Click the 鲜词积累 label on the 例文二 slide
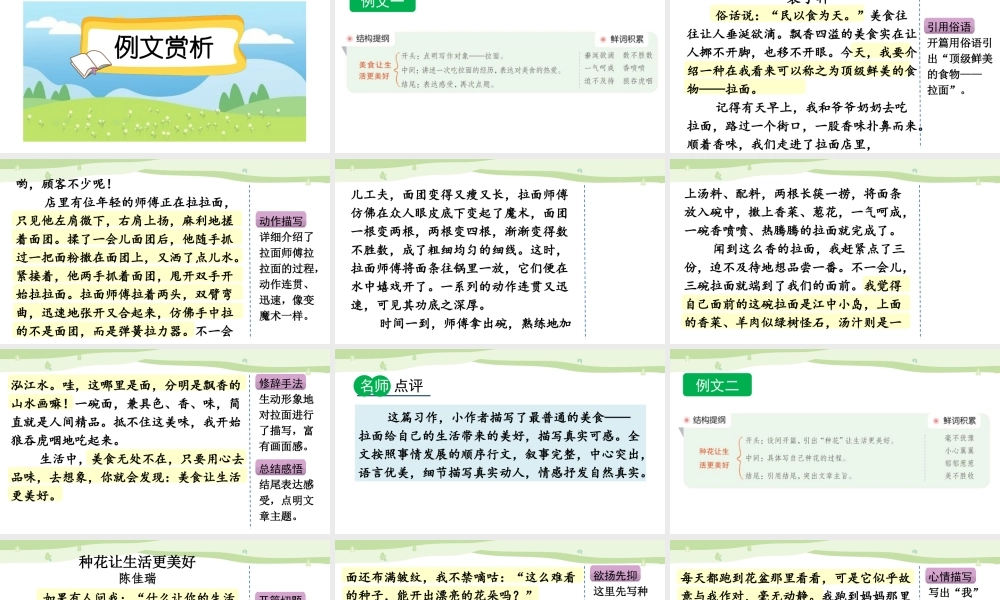Image resolution: width=1000 pixels, height=600 pixels. [959, 421]
